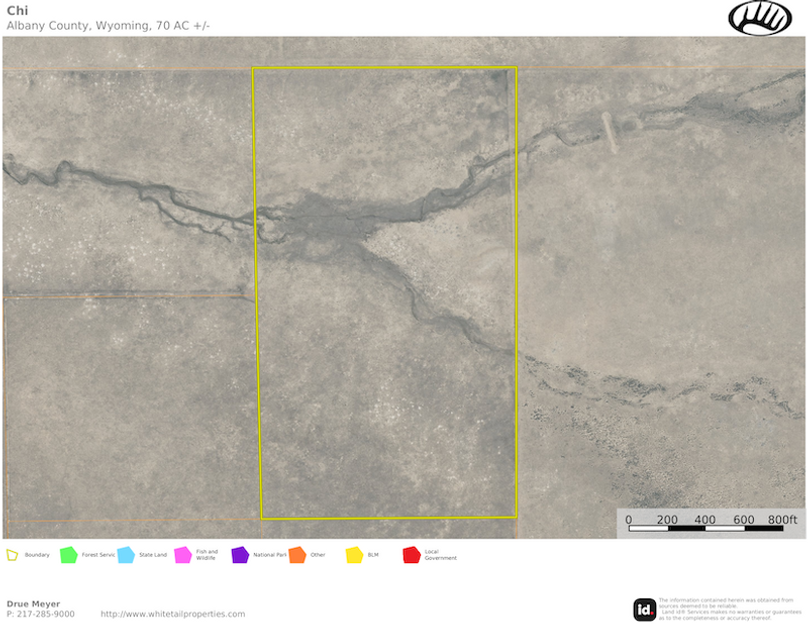Click the 800ft label on scale bar
Screen dimensions: 808x624
[x=783, y=519]
